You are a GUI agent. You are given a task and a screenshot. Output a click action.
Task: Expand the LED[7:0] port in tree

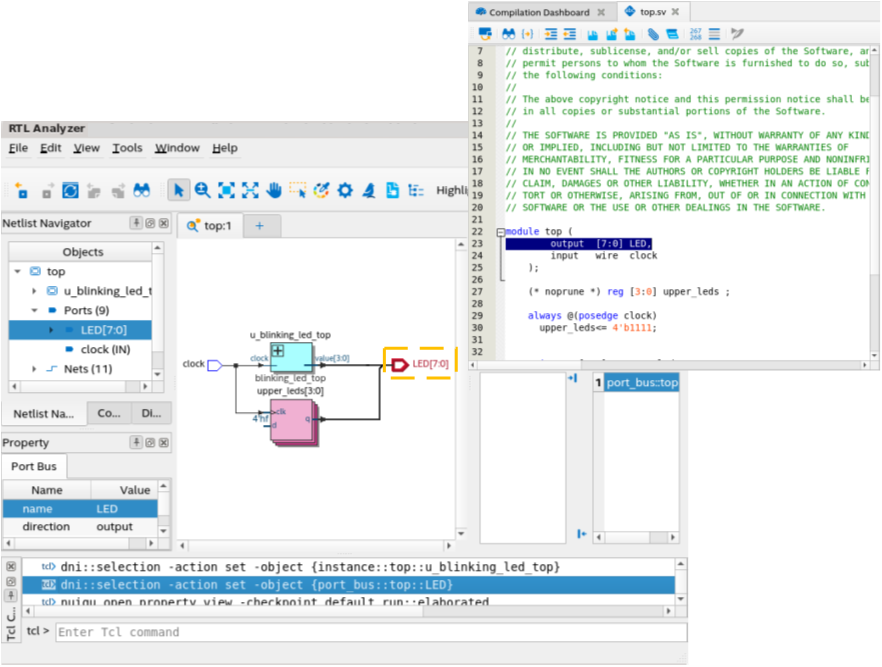53,330
